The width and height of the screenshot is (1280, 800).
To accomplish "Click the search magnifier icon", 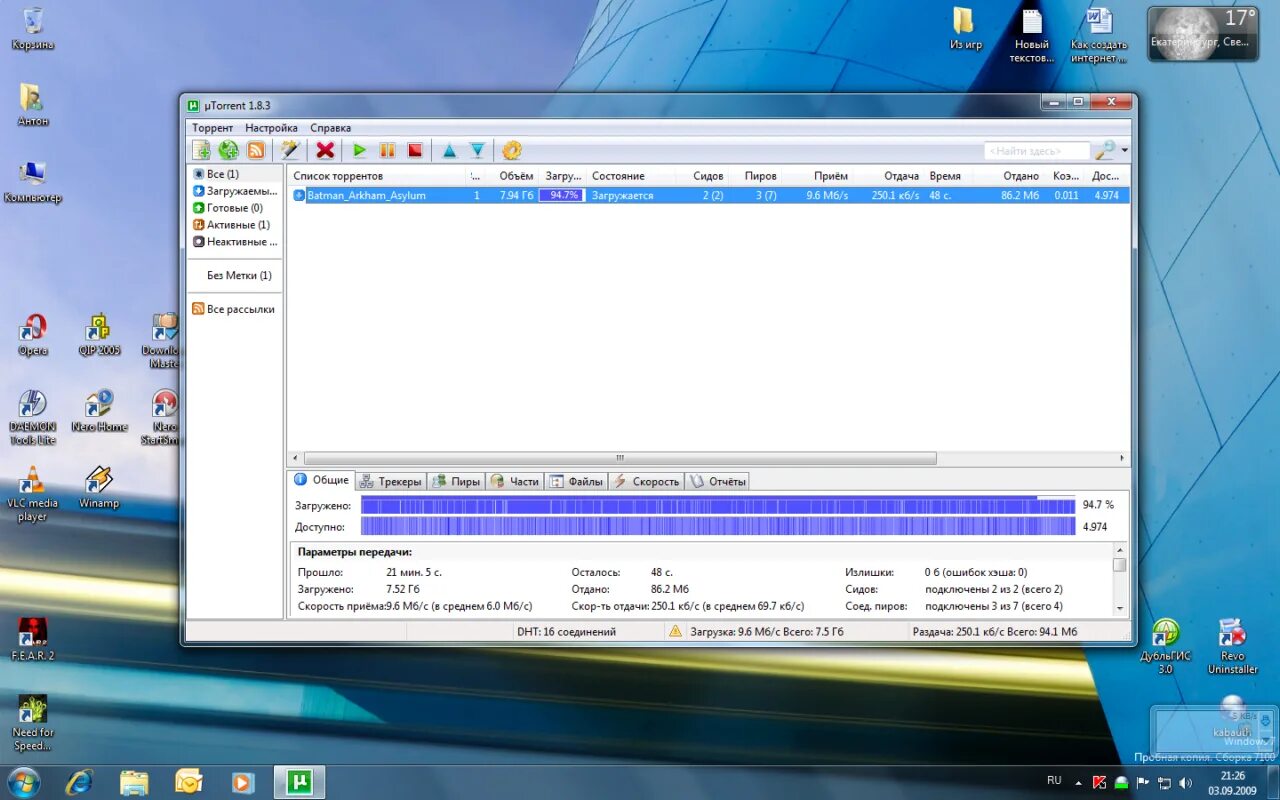I will tap(1104, 150).
